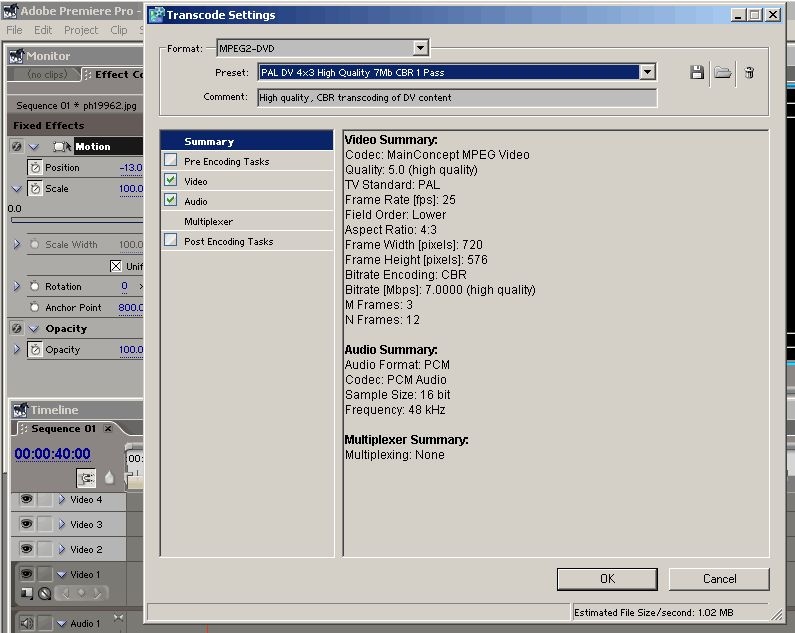Close the Sequence 01 tab
Image resolution: width=795 pixels, height=633 pixels.
(108, 429)
